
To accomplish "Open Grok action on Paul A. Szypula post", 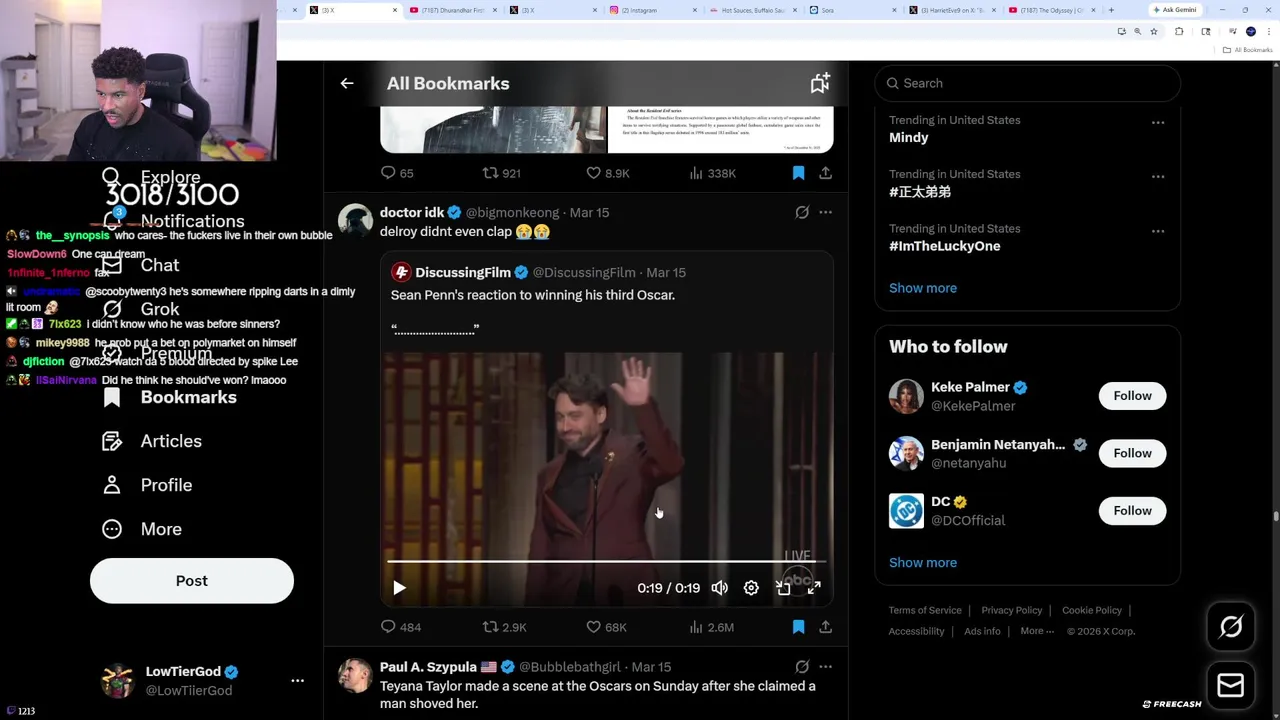I will [802, 666].
